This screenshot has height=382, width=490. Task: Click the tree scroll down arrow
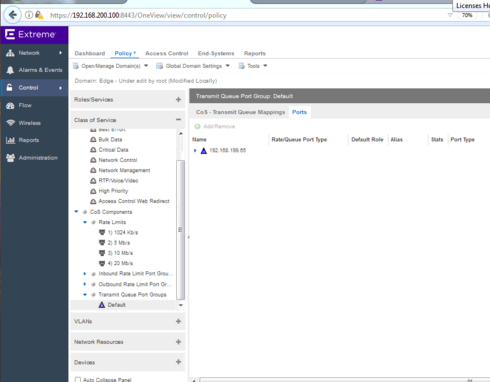pyautogui.click(x=181, y=305)
